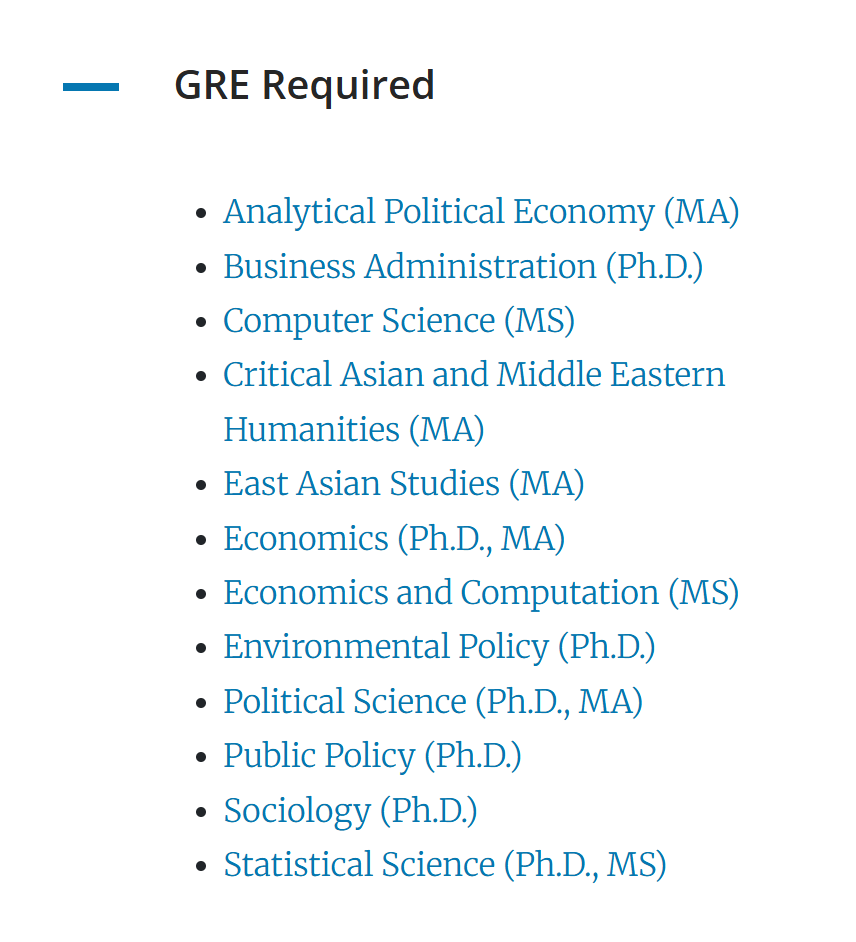Click the bullet before Environmental Policy (Ph.D.)

[x=203, y=649]
